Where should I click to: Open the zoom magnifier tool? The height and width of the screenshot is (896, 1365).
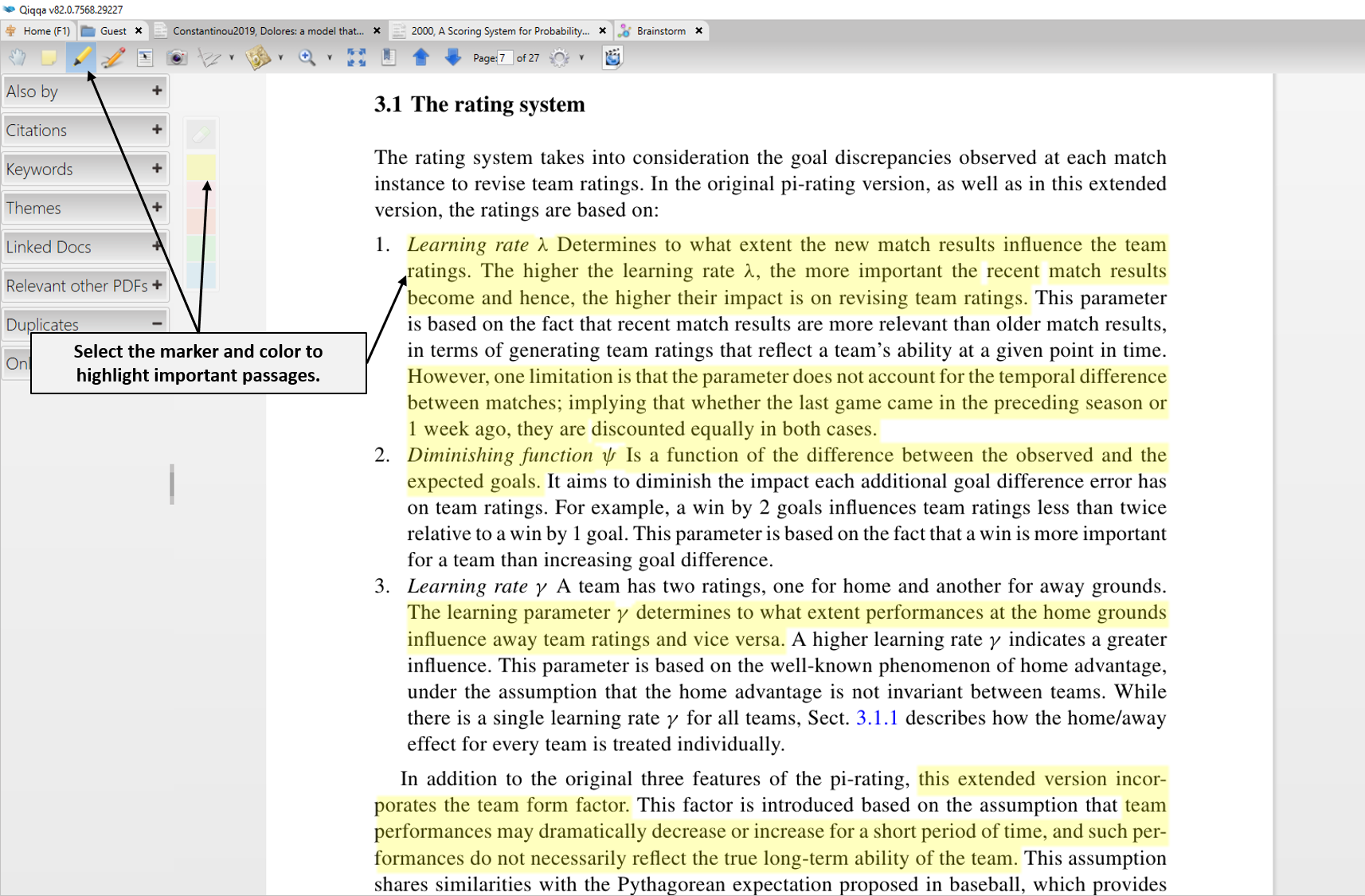pyautogui.click(x=307, y=57)
